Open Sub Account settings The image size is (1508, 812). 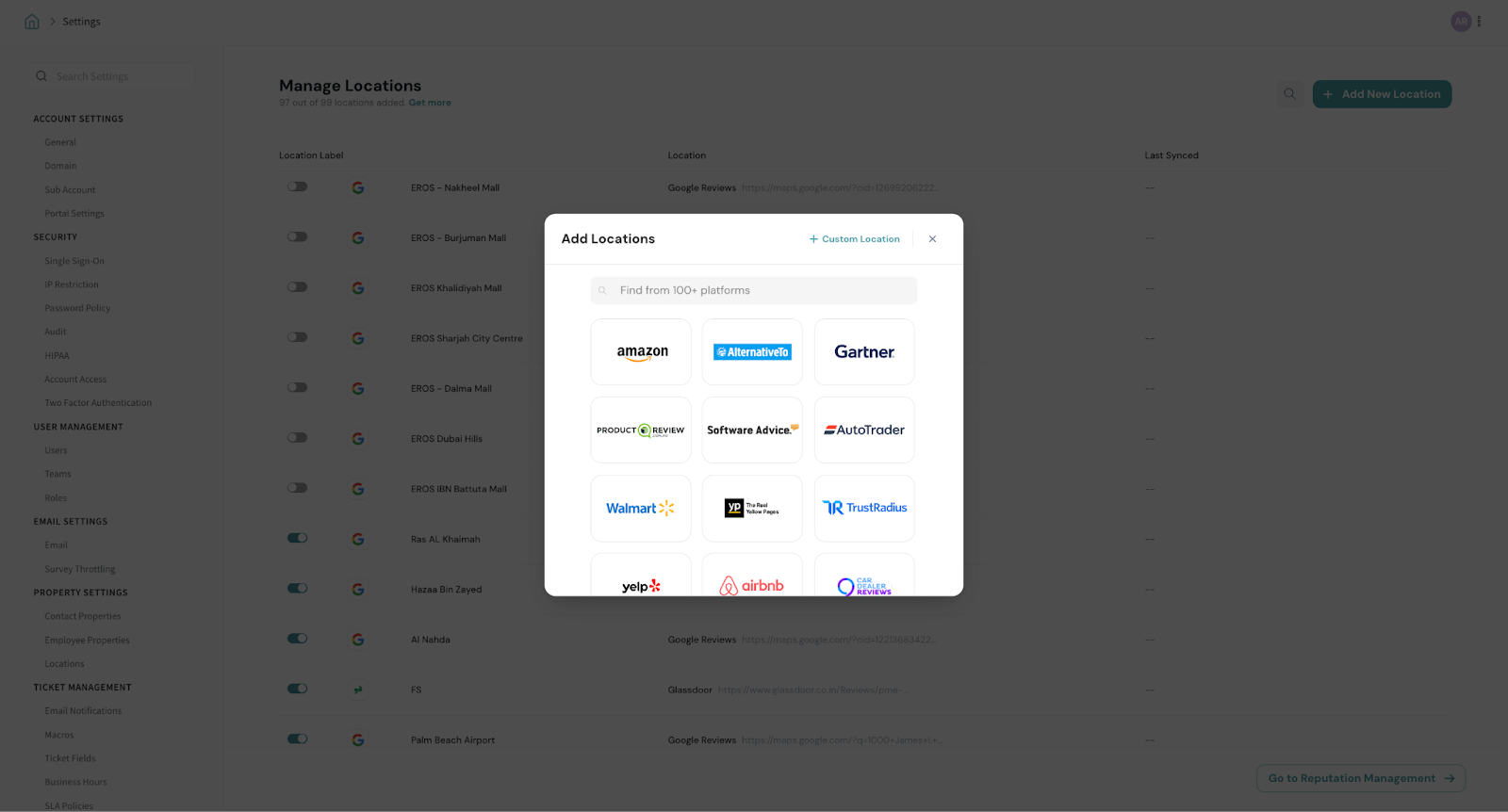[x=70, y=190]
